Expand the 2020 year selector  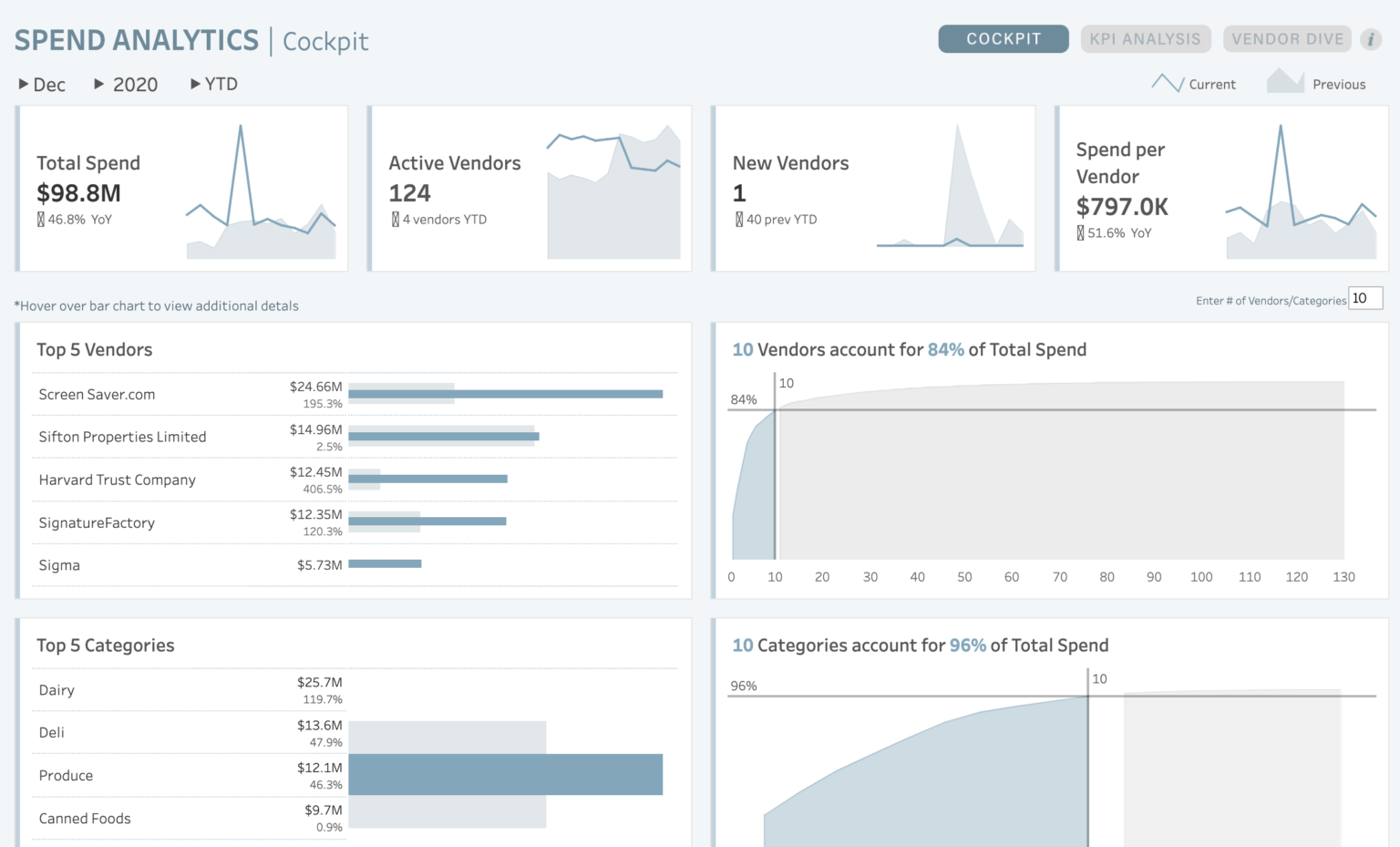(126, 84)
